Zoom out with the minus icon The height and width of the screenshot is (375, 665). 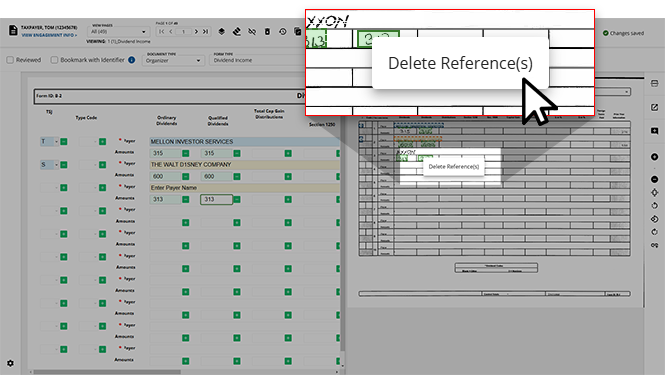click(x=654, y=179)
